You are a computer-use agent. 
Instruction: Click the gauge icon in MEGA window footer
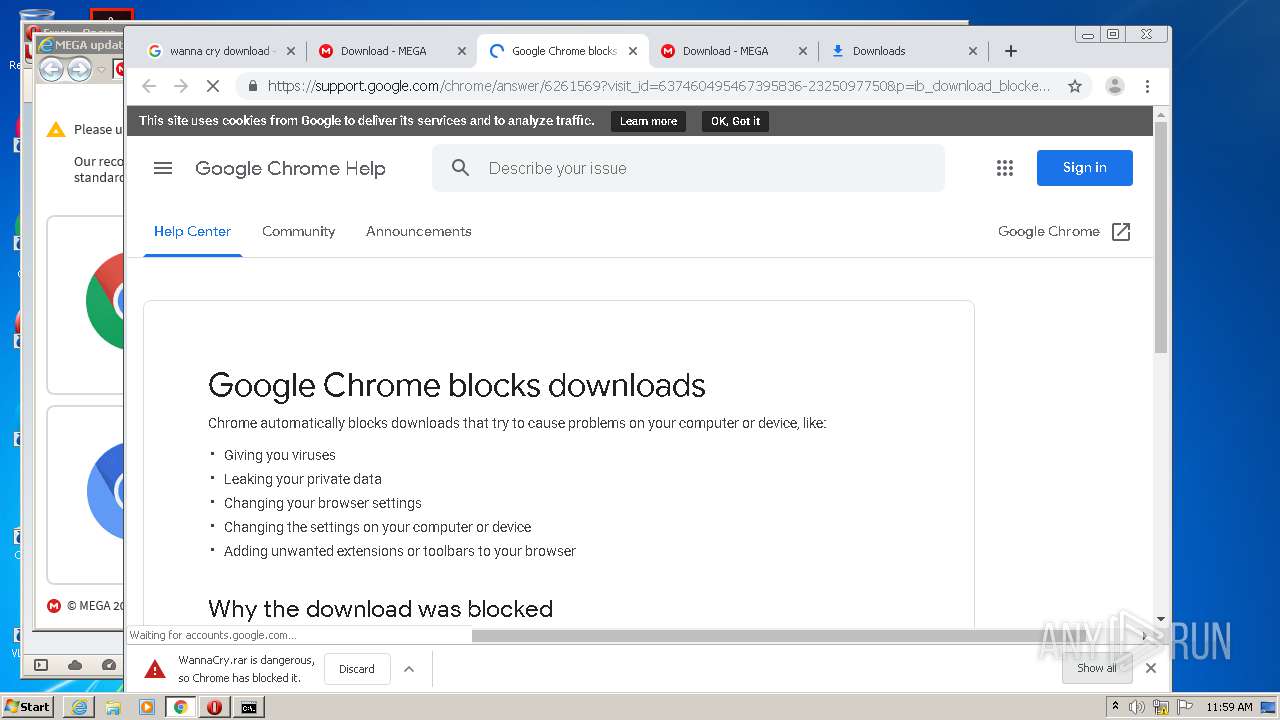coord(109,665)
